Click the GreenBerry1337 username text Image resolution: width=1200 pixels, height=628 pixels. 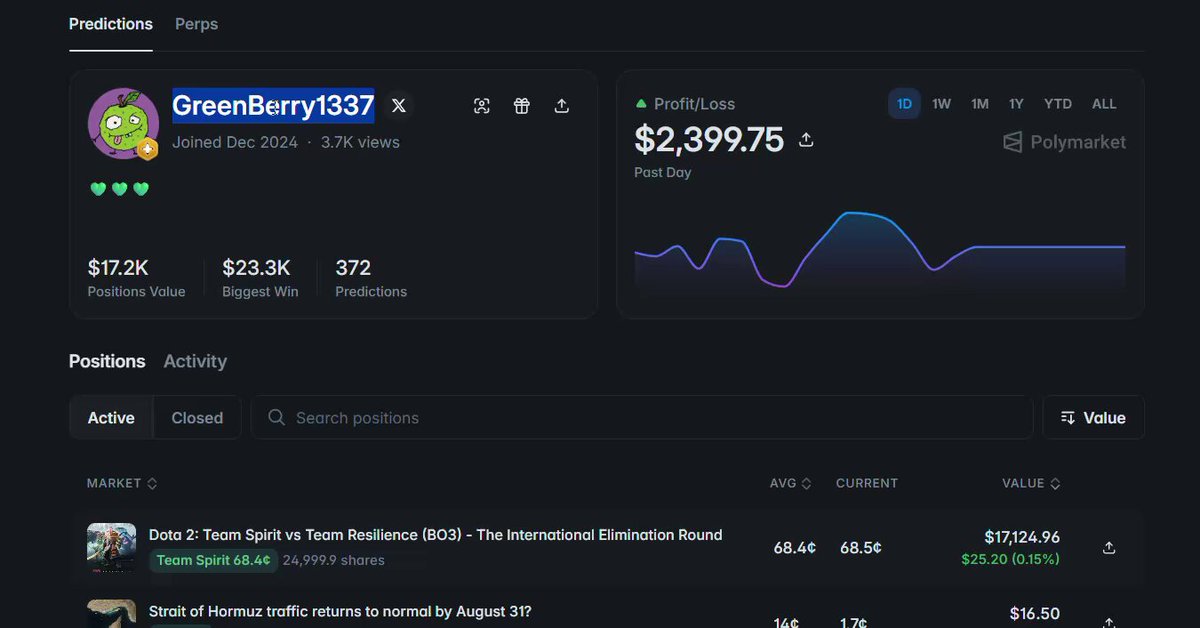click(x=273, y=104)
